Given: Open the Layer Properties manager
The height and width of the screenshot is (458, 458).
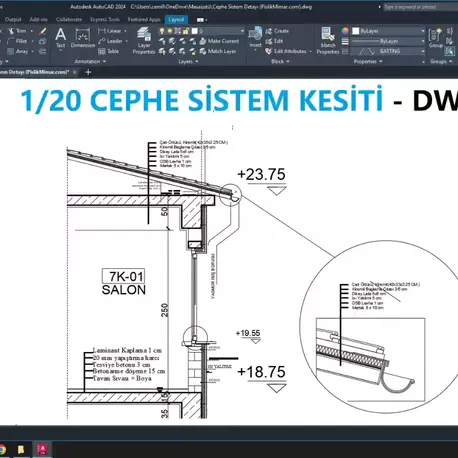Looking at the screenshot, I should [x=144, y=41].
